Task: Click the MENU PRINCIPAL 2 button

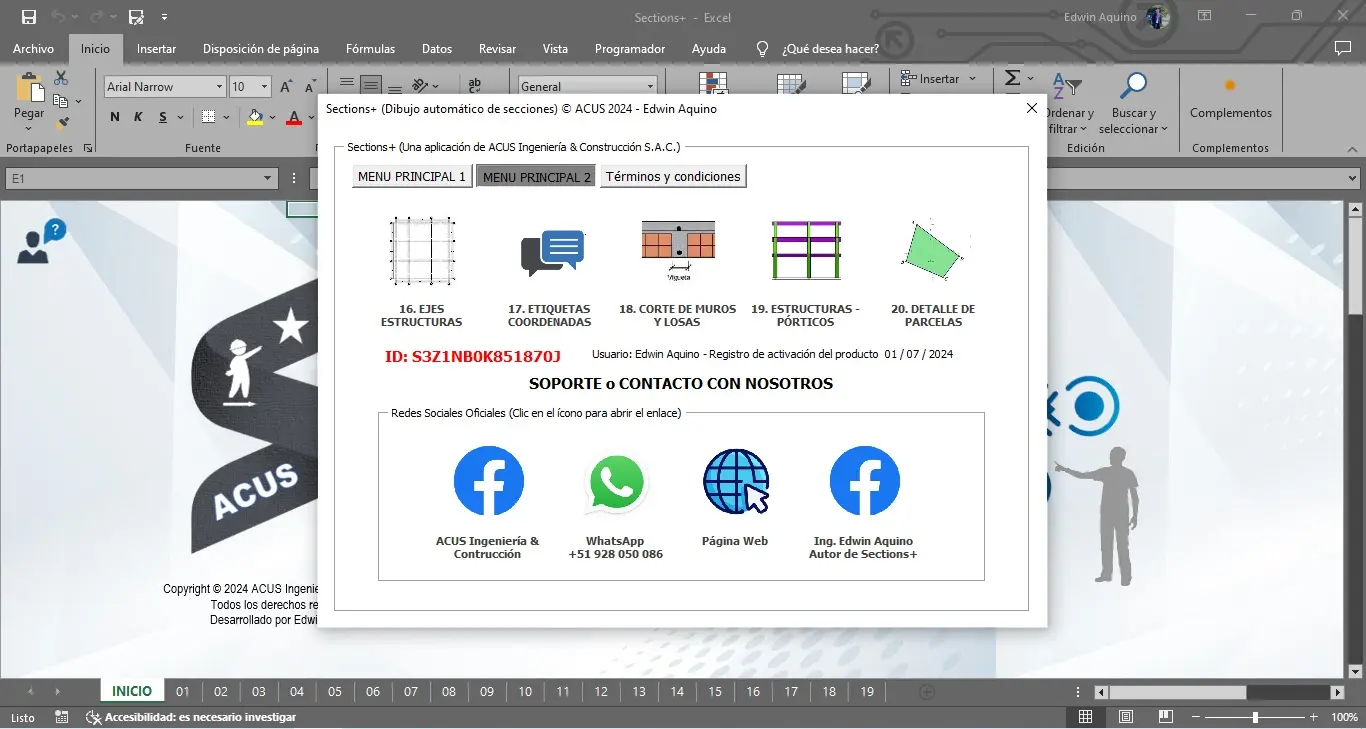Action: click(536, 177)
